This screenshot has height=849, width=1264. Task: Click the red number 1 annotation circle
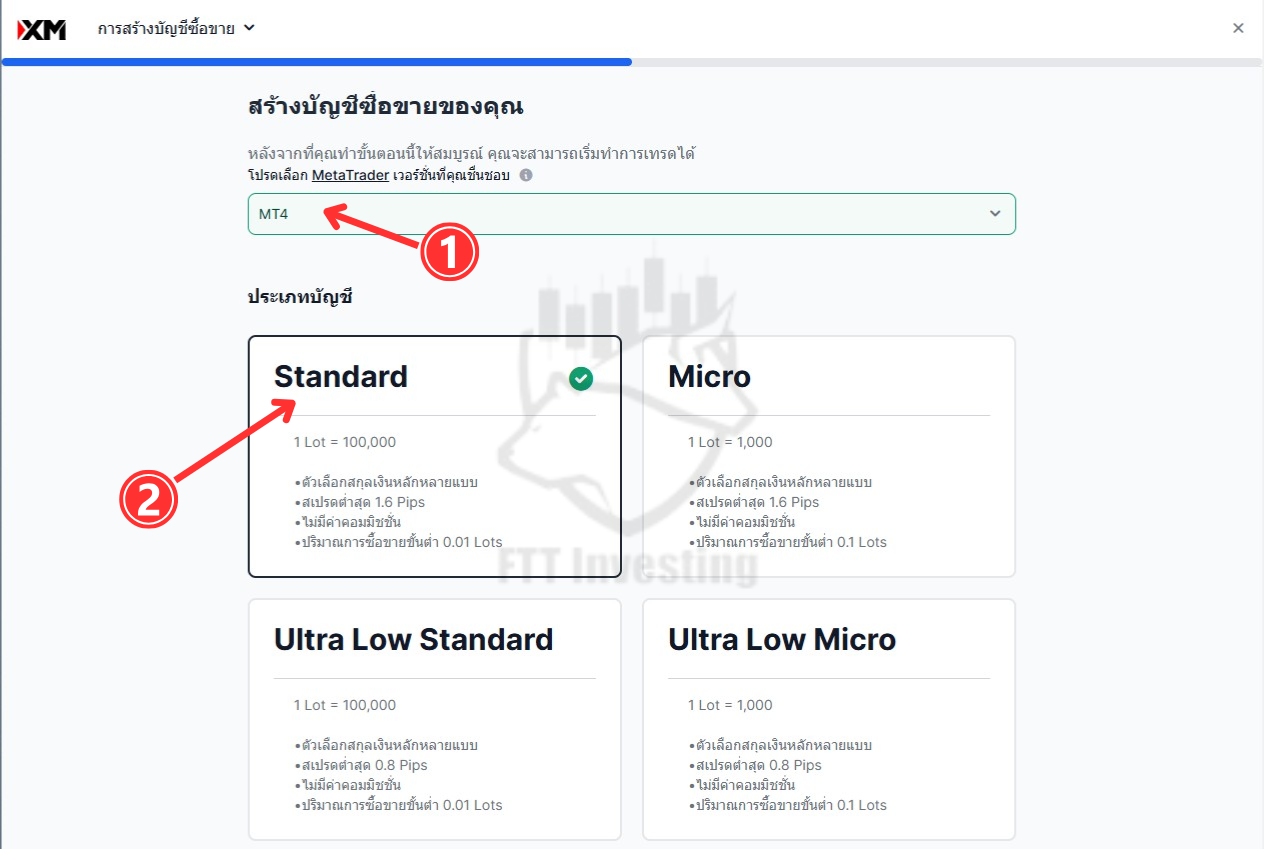click(449, 252)
